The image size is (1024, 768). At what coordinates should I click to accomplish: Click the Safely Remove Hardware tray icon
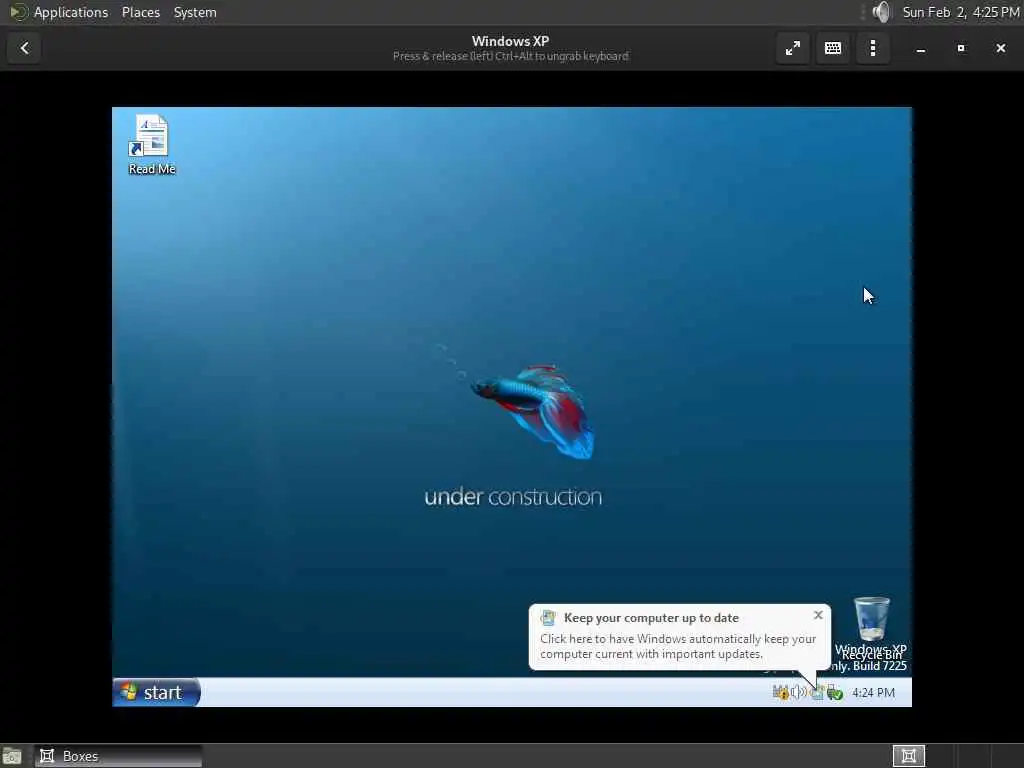pos(835,692)
